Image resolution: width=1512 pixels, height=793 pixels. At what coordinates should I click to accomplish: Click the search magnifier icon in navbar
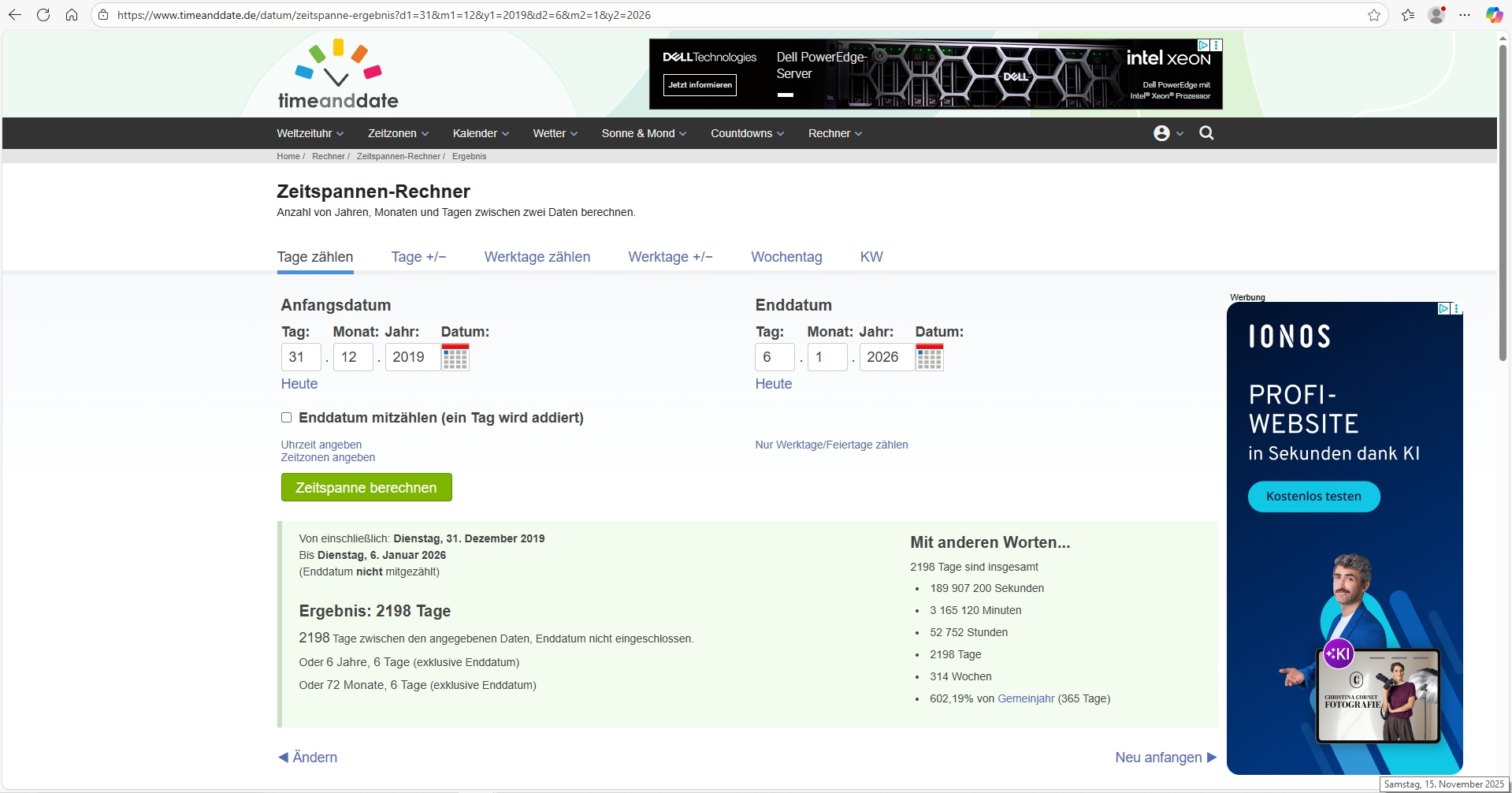click(1206, 133)
